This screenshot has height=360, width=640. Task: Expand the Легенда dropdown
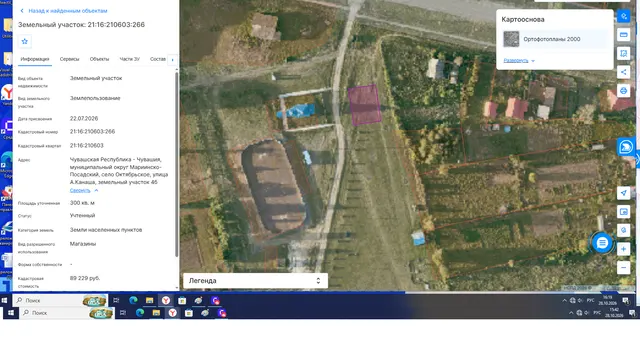(x=255, y=281)
